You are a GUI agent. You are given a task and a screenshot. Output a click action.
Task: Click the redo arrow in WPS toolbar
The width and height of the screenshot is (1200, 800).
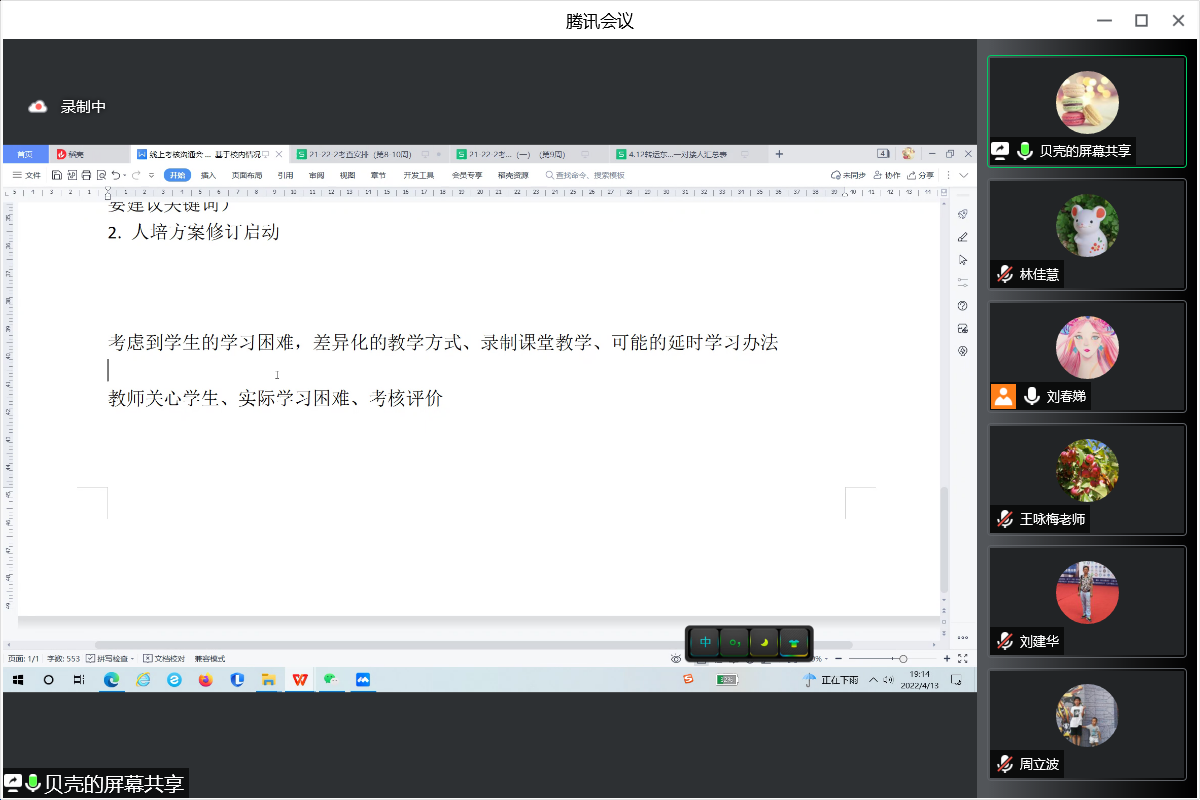click(136, 175)
